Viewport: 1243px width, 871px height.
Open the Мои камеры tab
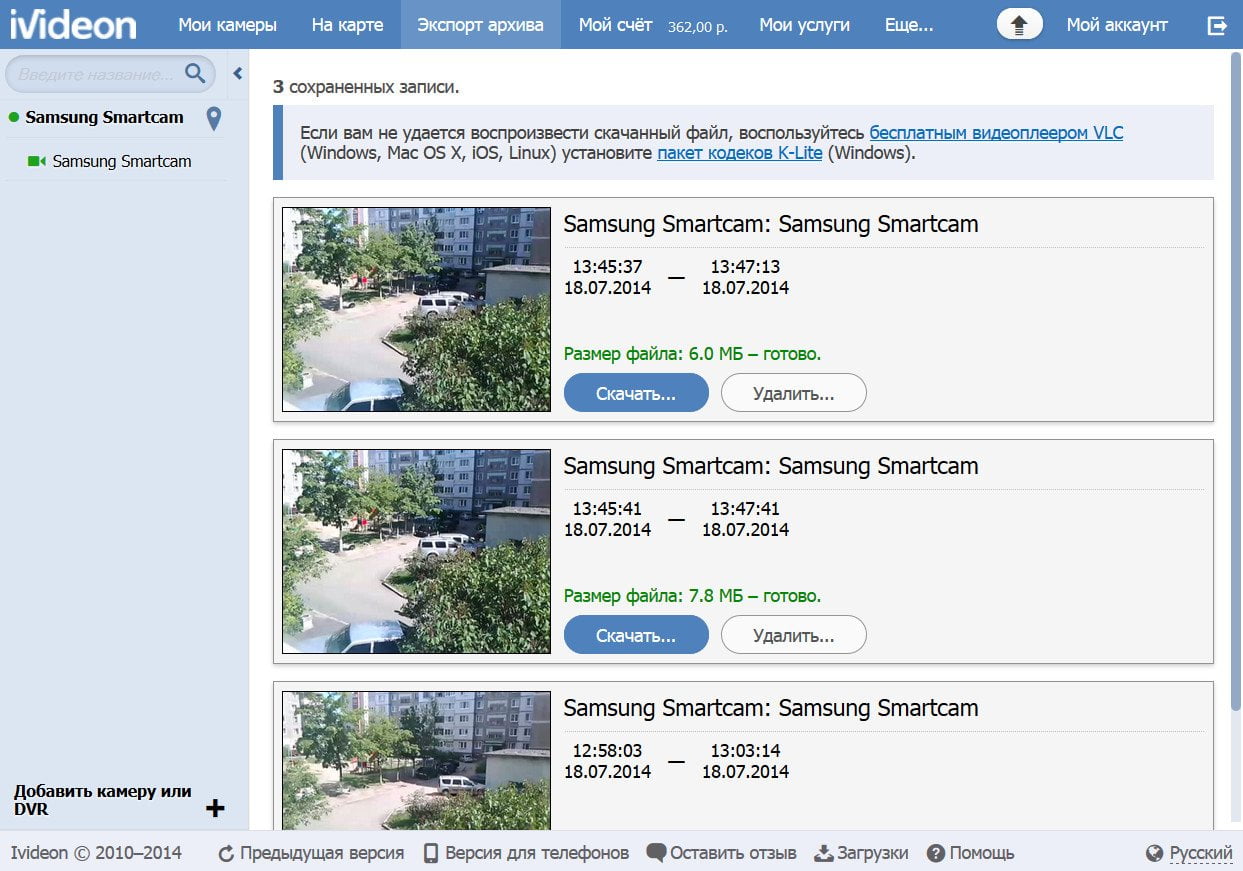[228, 25]
